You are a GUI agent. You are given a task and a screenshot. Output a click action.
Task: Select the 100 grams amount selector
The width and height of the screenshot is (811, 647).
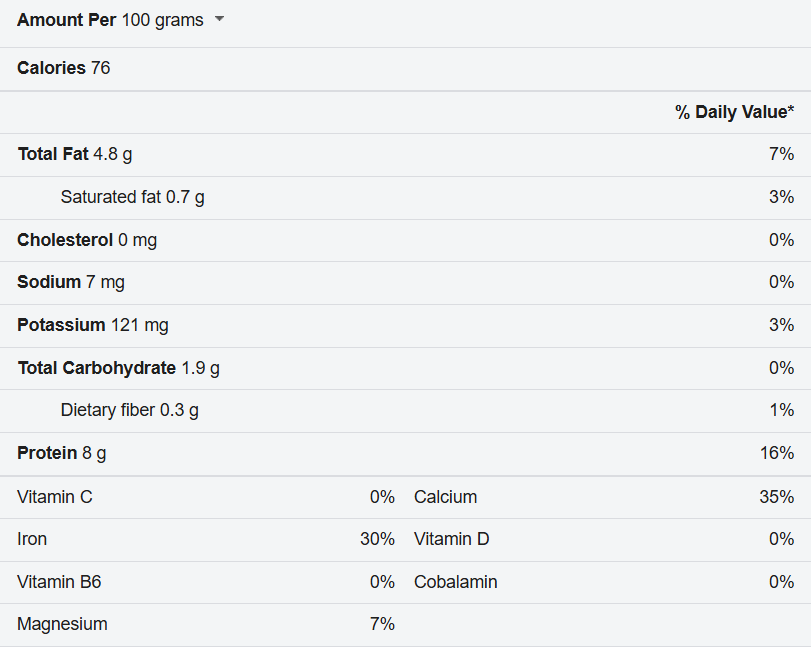coord(173,20)
